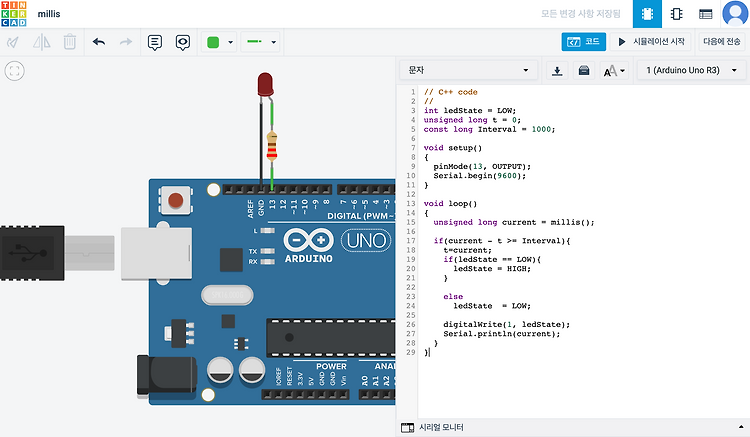Select the red LED component

(x=265, y=84)
